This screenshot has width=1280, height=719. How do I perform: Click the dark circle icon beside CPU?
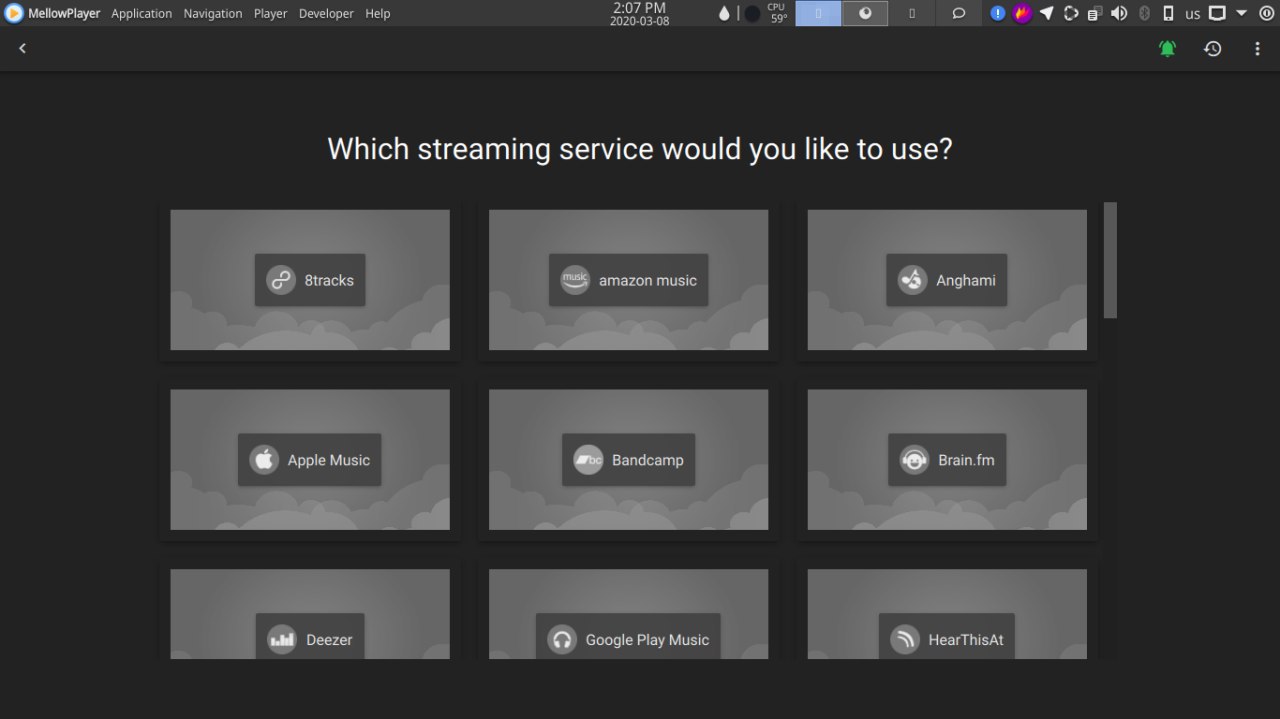point(752,13)
